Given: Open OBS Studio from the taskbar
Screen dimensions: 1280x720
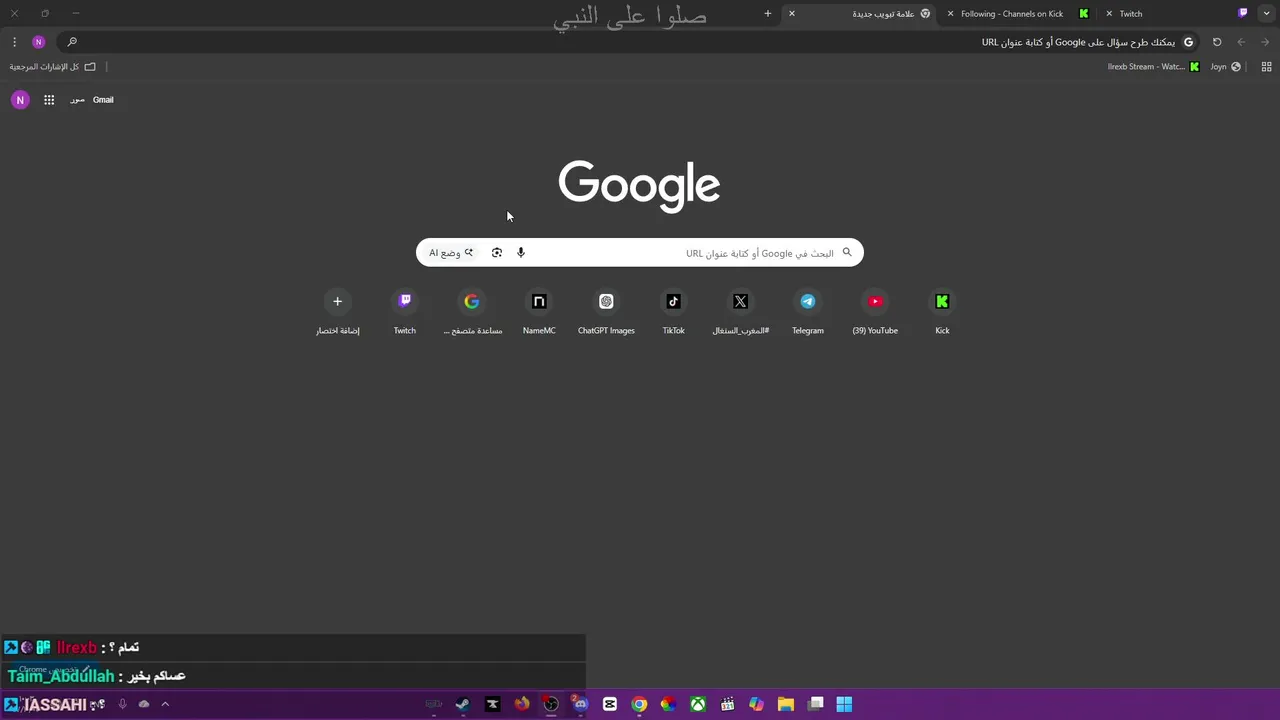Looking at the screenshot, I should pos(551,704).
